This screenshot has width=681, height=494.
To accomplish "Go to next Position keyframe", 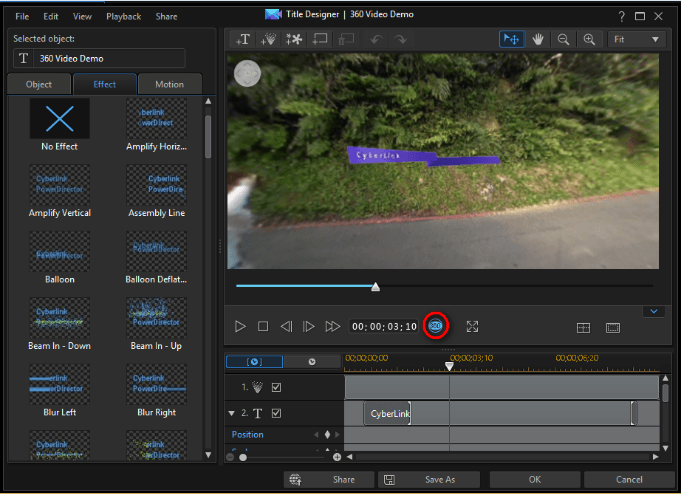I will 337,434.
